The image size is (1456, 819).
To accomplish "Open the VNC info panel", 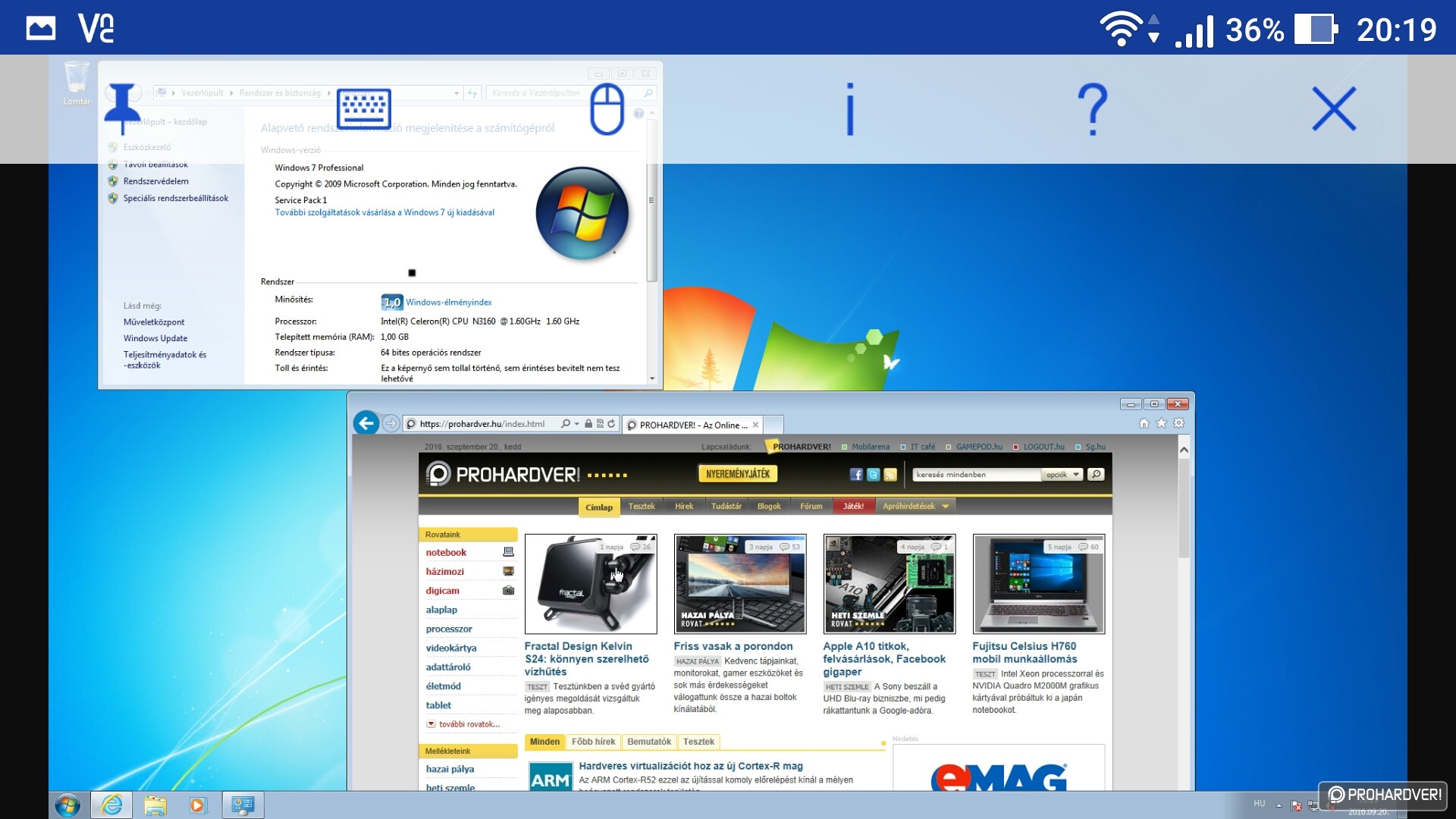I will coord(850,108).
